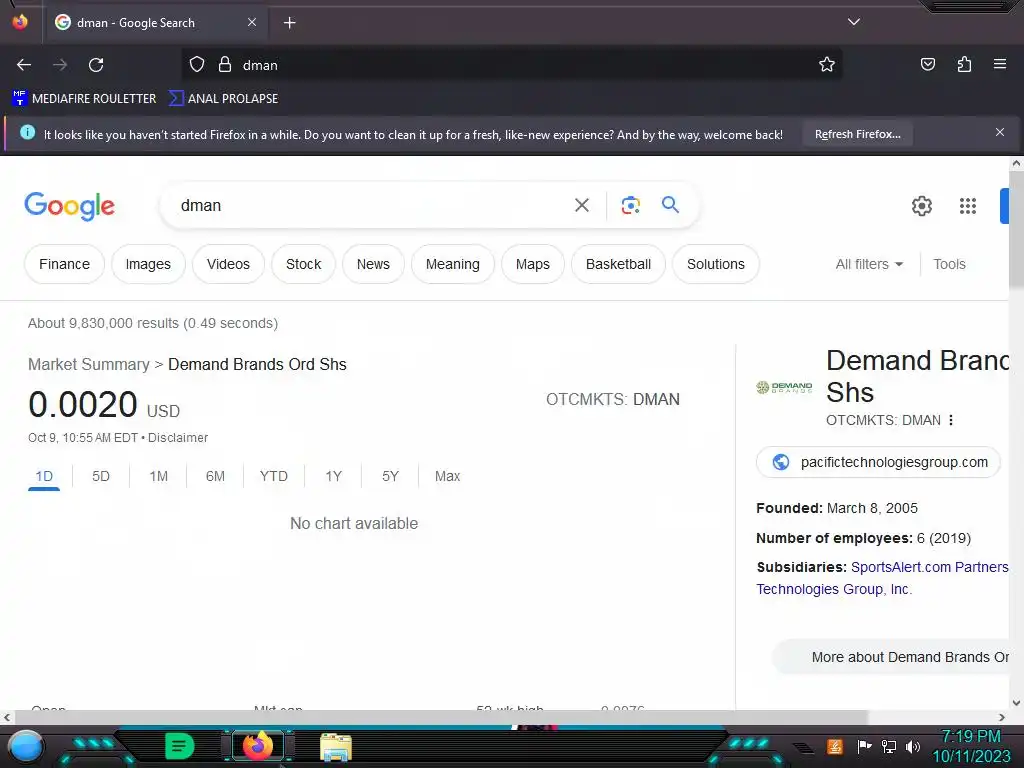Image resolution: width=1024 pixels, height=768 pixels.
Task: Click the magnifying glass search button
Action: 670,205
